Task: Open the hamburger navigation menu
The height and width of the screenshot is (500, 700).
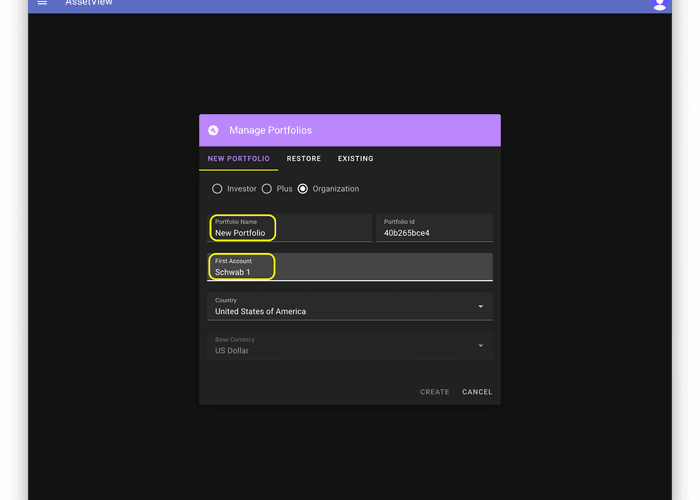Action: click(42, 4)
